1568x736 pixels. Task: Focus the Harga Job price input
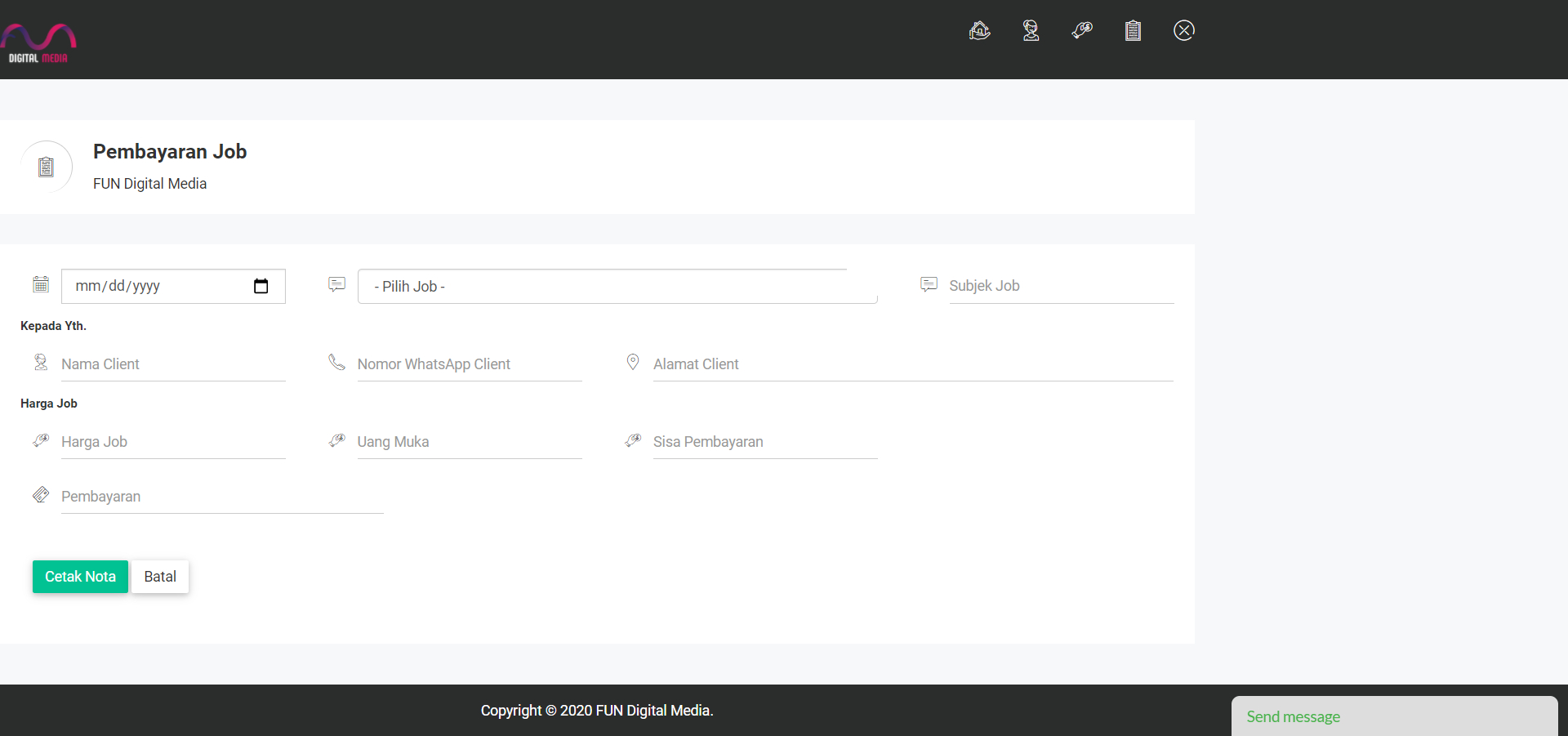[172, 442]
